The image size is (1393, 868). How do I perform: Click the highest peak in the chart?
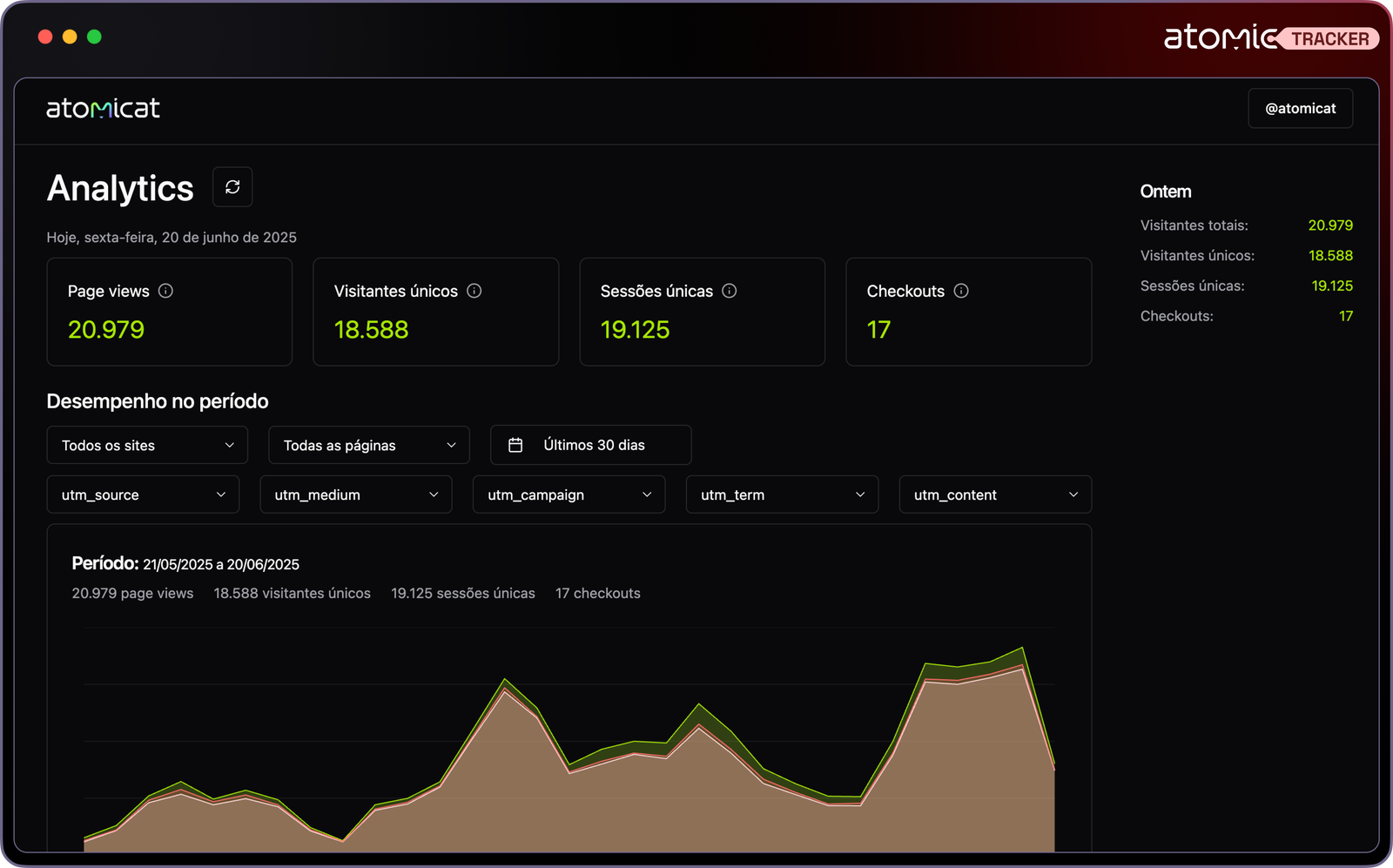tap(1022, 649)
